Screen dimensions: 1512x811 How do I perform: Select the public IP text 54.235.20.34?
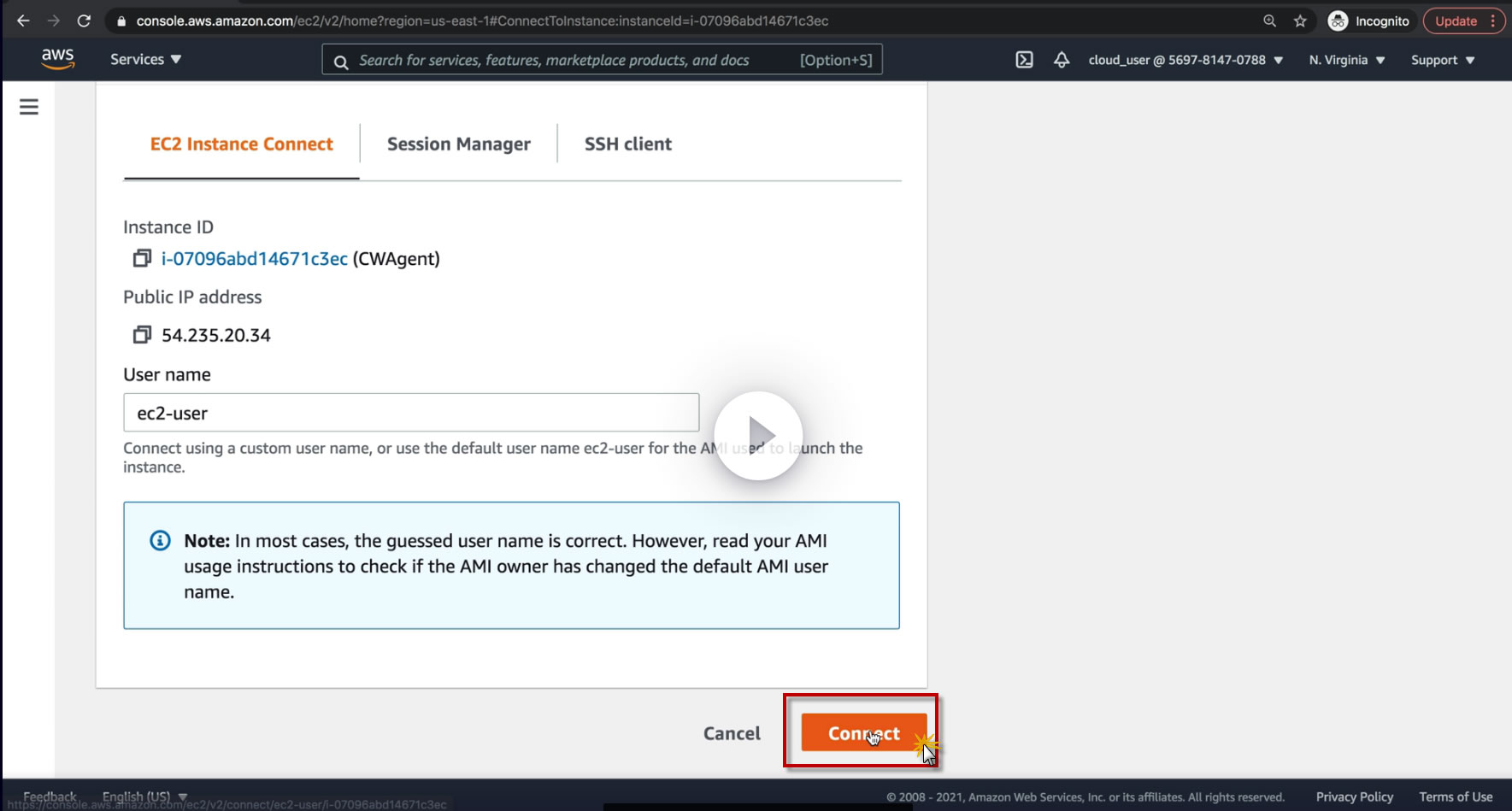click(x=216, y=336)
